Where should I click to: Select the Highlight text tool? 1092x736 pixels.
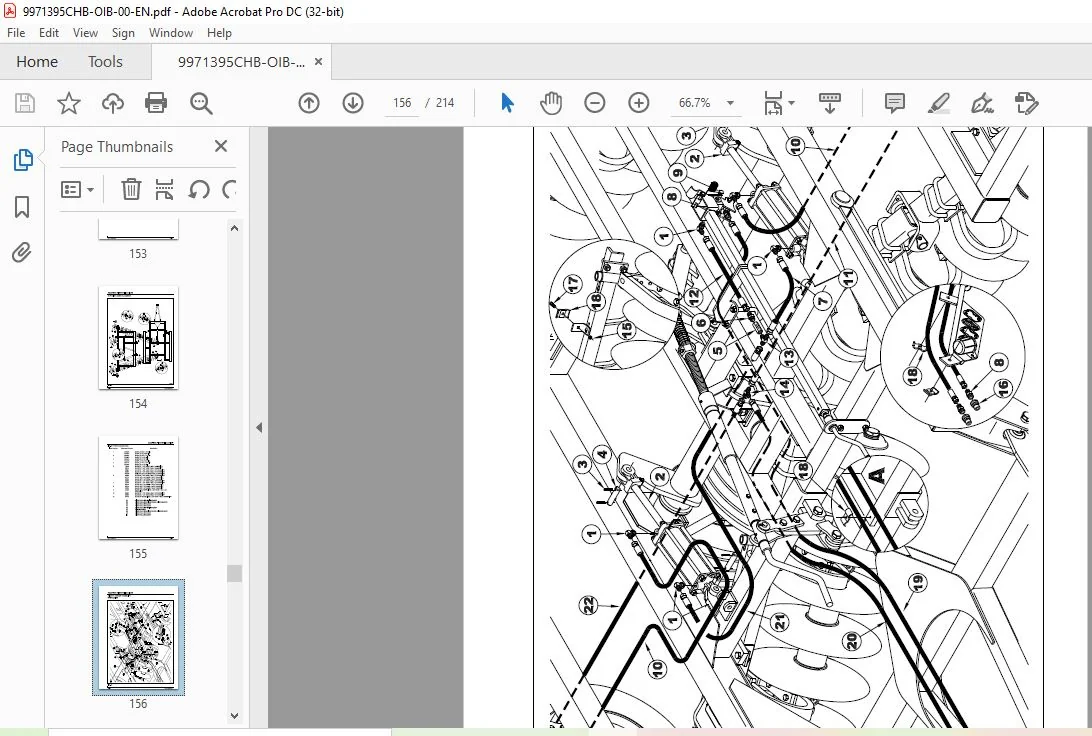point(939,103)
